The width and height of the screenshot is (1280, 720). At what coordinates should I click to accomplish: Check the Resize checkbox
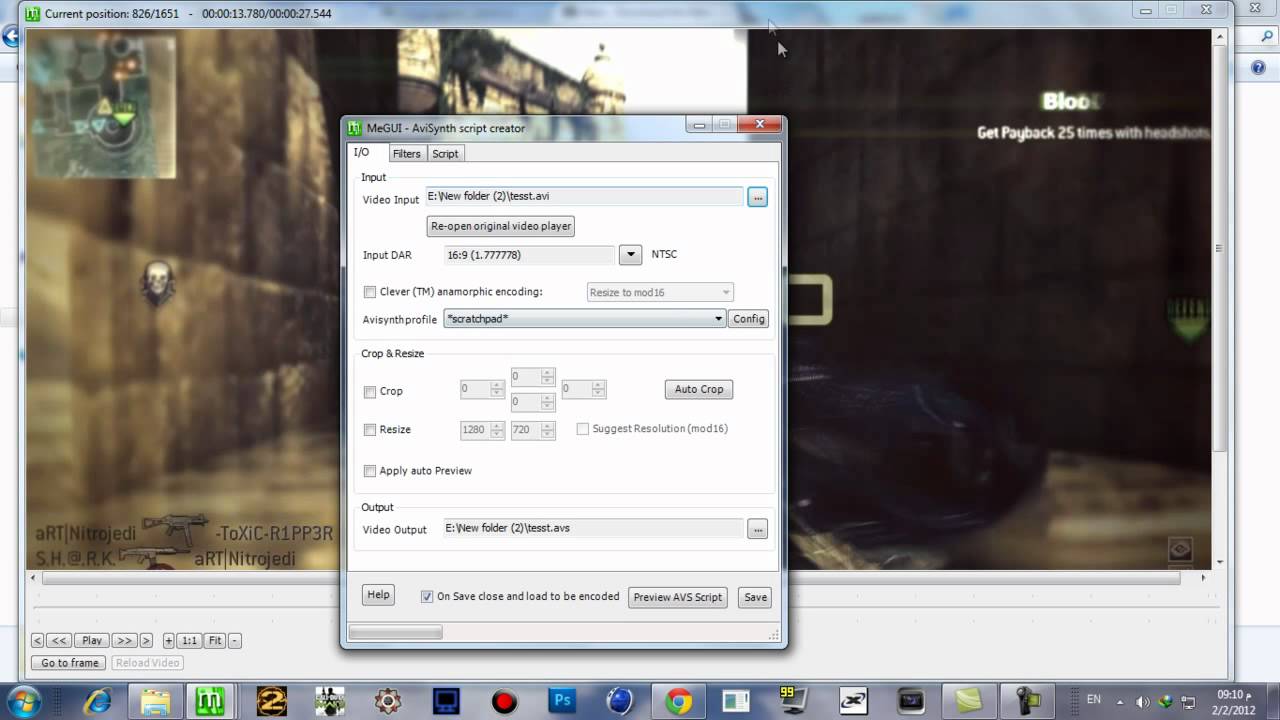coord(370,430)
